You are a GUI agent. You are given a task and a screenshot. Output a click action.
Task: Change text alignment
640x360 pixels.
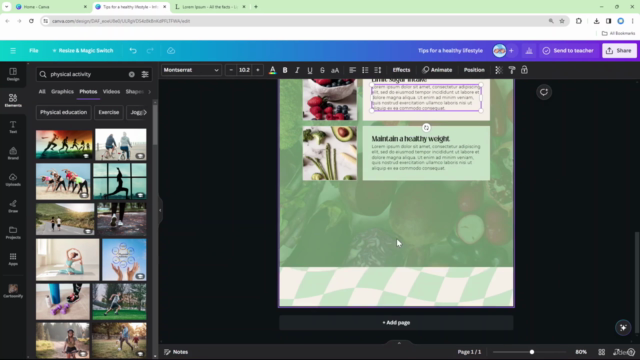click(x=352, y=70)
